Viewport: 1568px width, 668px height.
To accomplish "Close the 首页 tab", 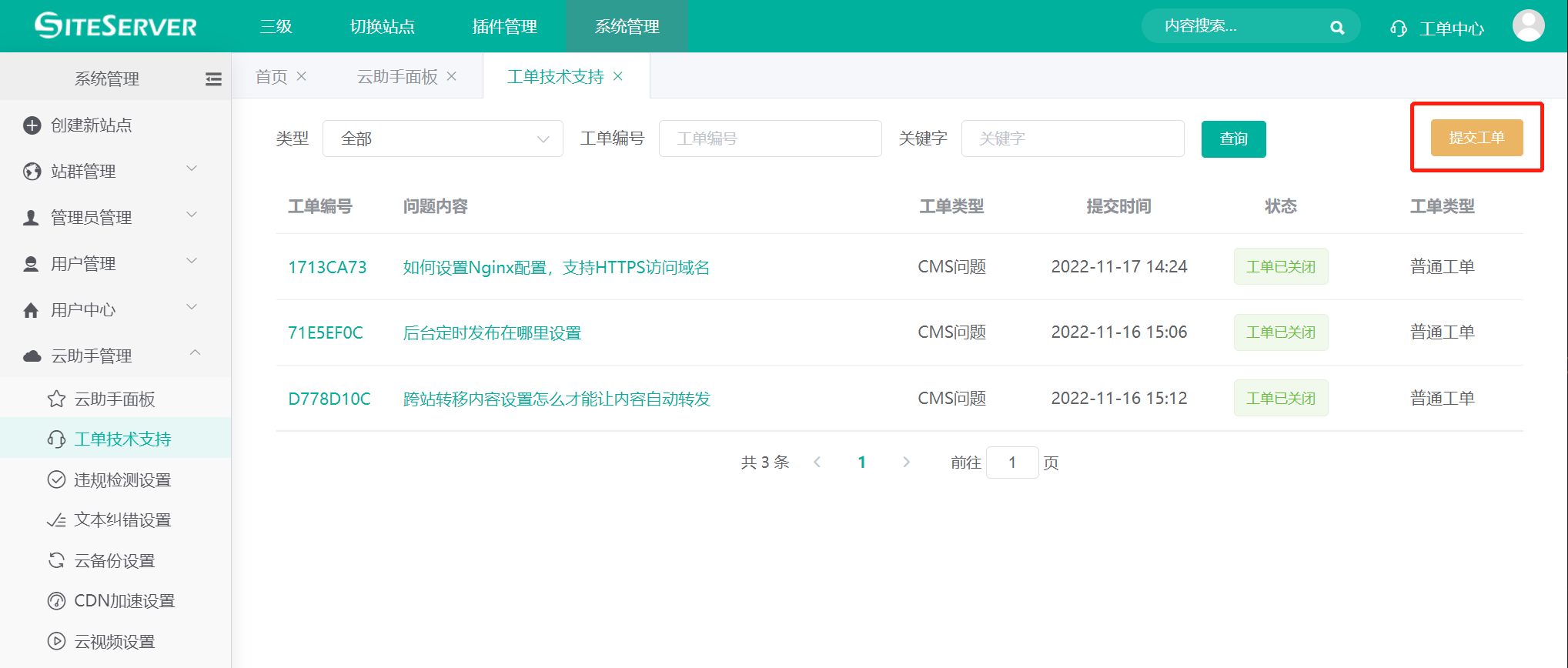I will pyautogui.click(x=302, y=76).
